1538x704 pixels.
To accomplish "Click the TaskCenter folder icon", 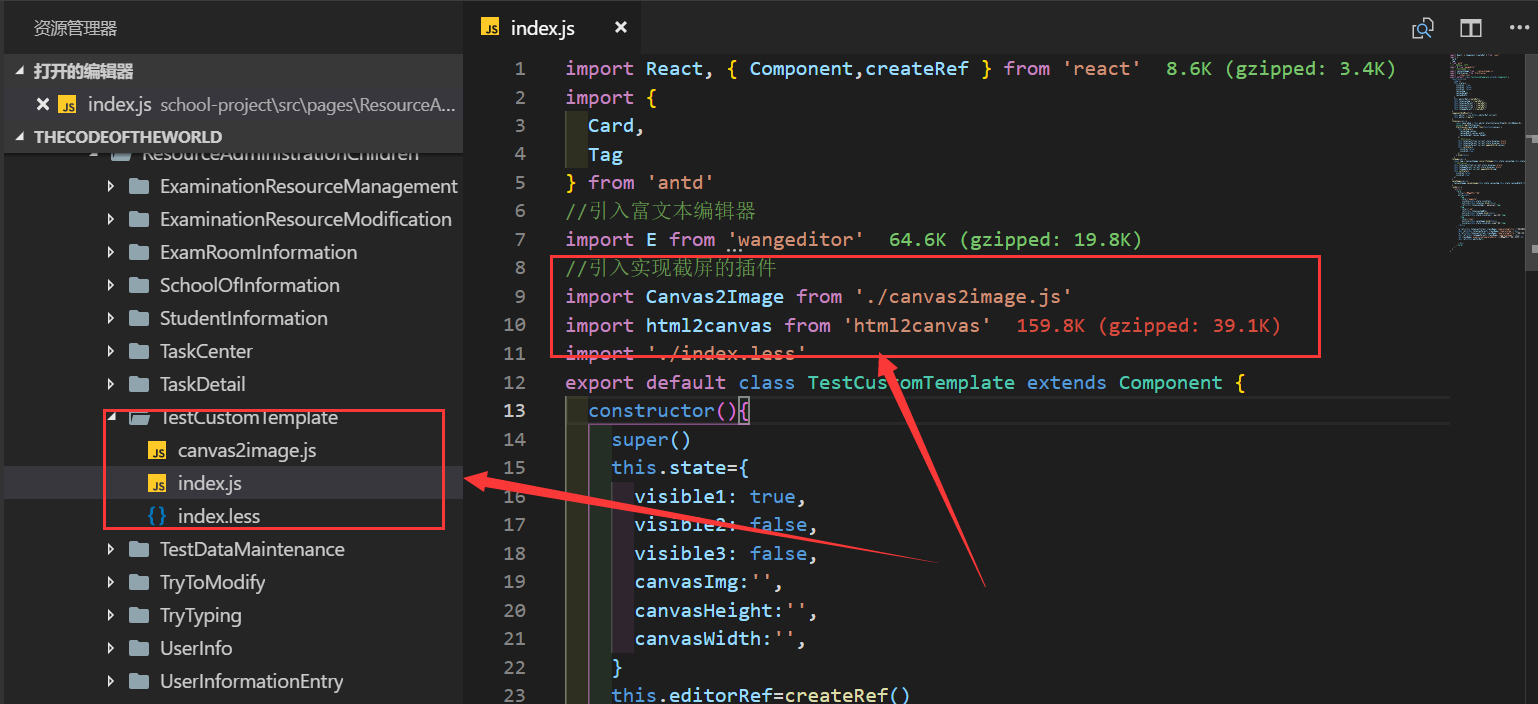I will pyautogui.click(x=139, y=352).
